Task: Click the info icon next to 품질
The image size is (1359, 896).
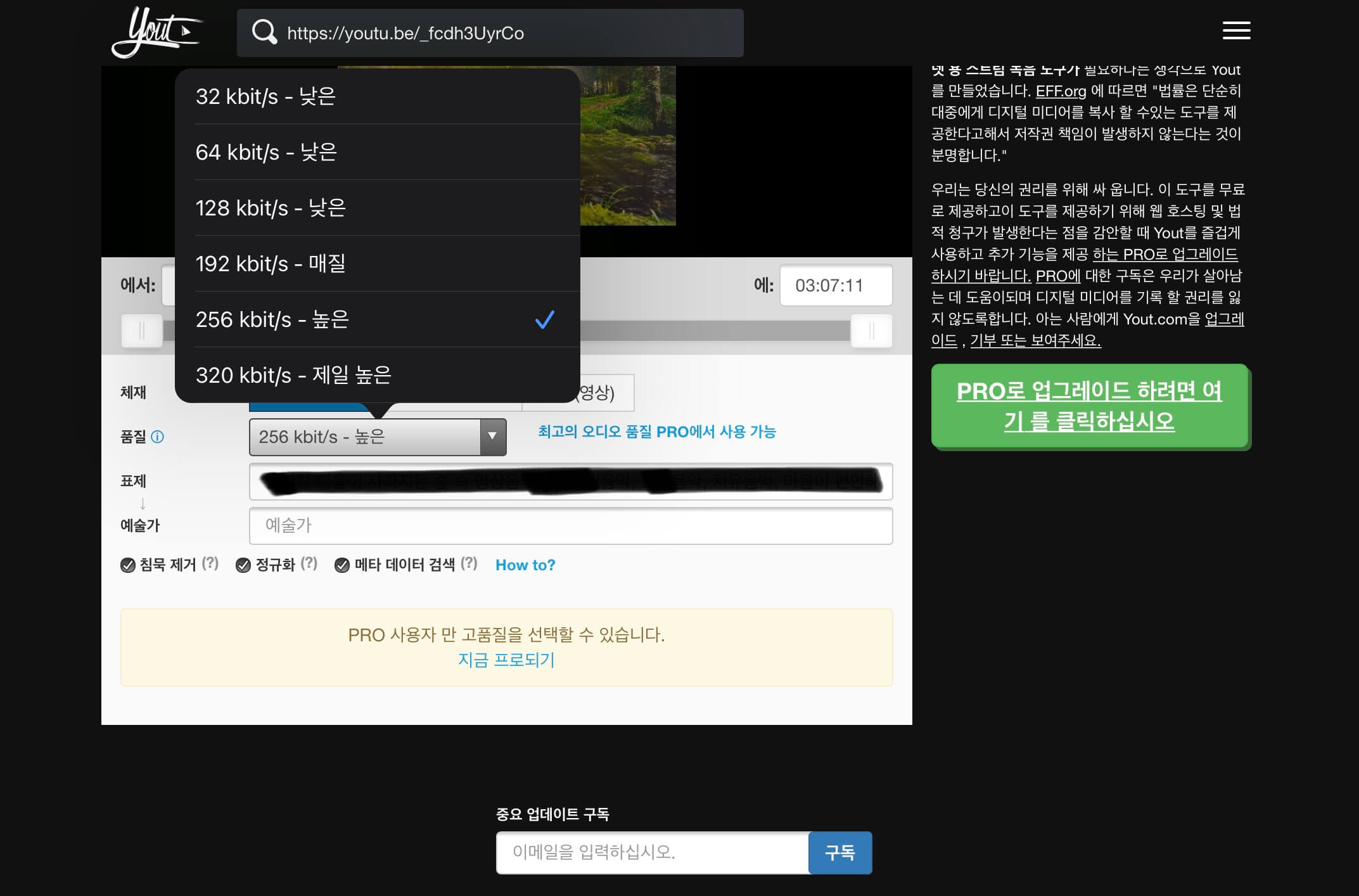Action: tap(158, 437)
